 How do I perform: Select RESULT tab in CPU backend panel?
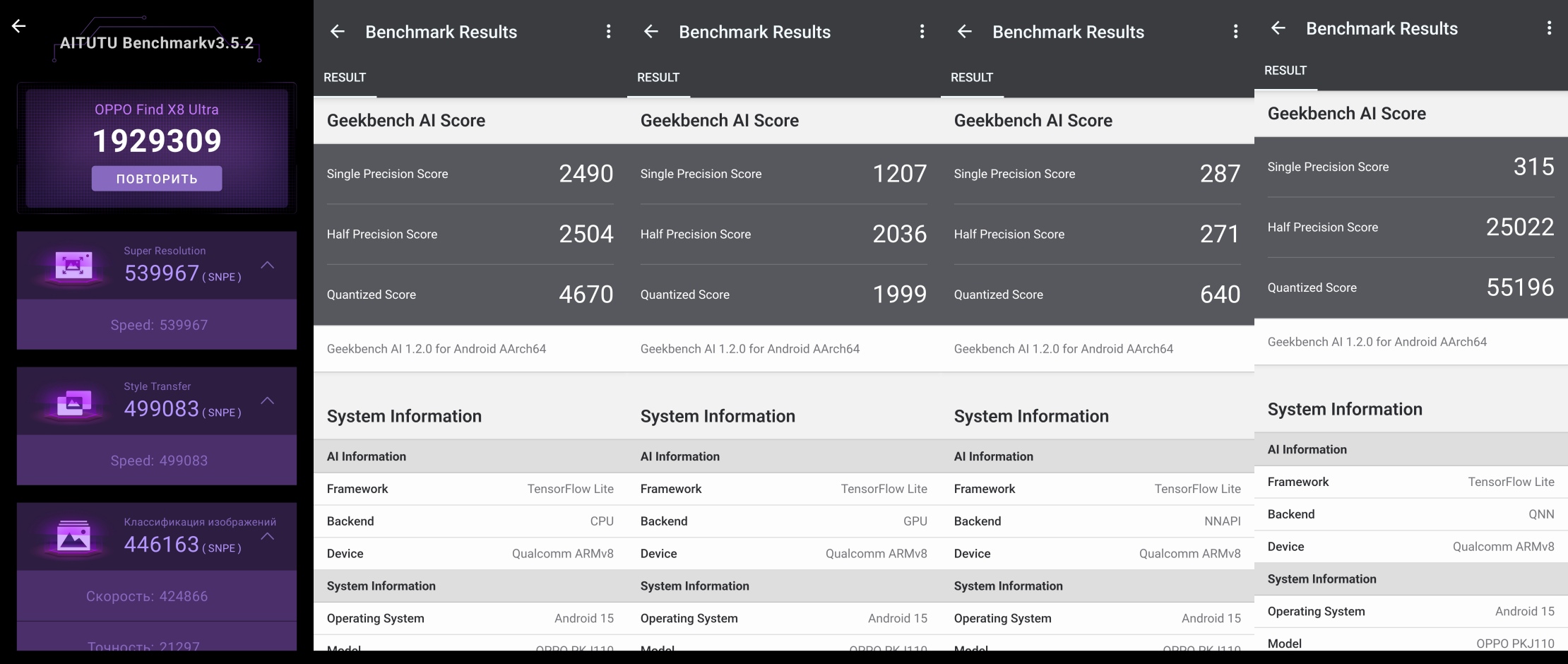tap(345, 78)
